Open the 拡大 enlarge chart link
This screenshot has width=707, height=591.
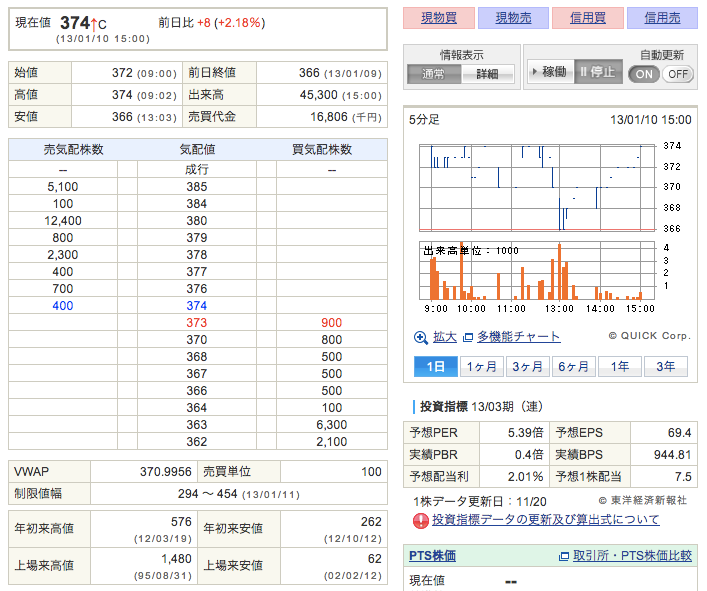pyautogui.click(x=445, y=337)
